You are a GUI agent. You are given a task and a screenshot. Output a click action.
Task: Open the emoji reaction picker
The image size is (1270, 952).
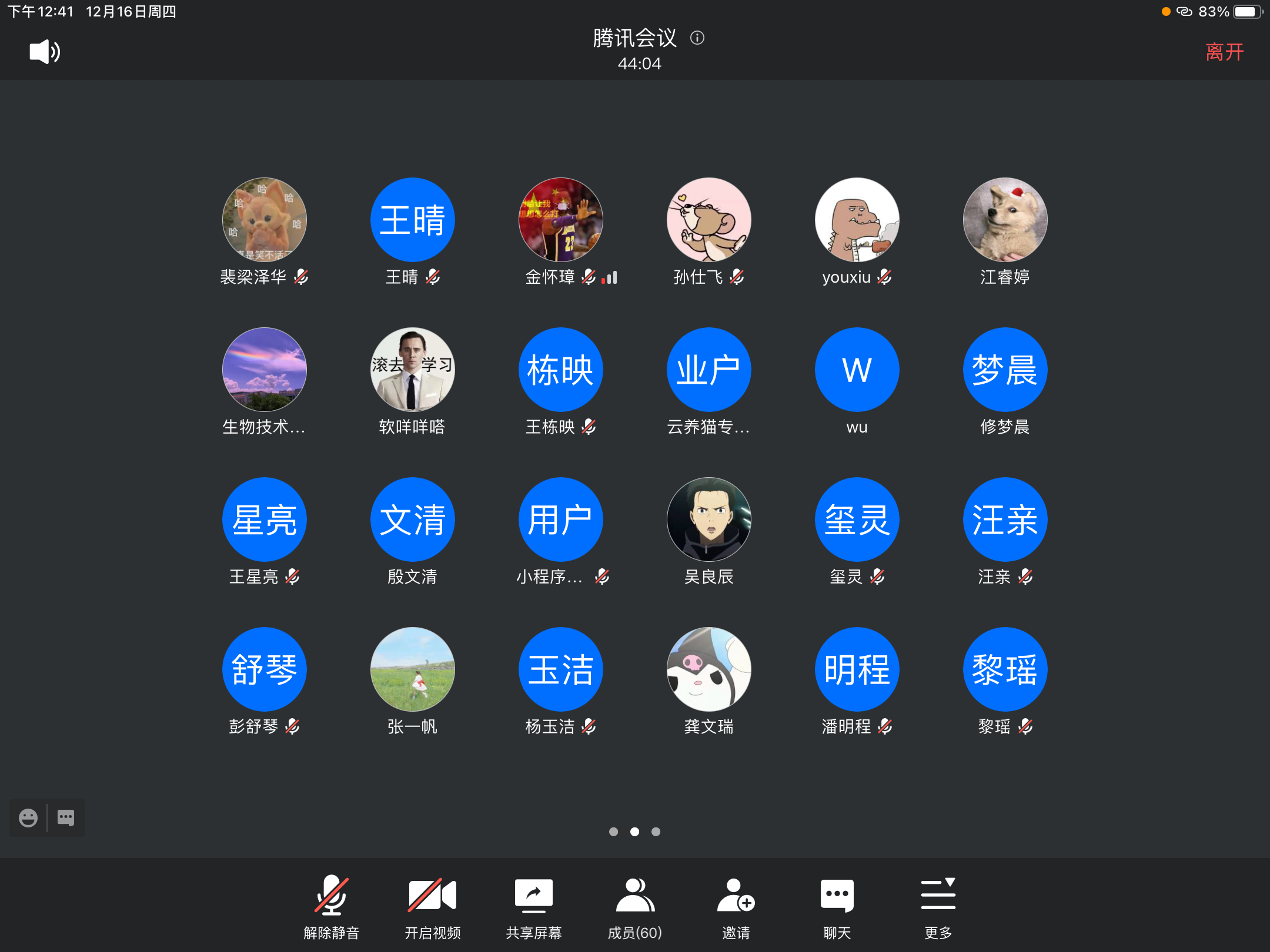(x=28, y=817)
